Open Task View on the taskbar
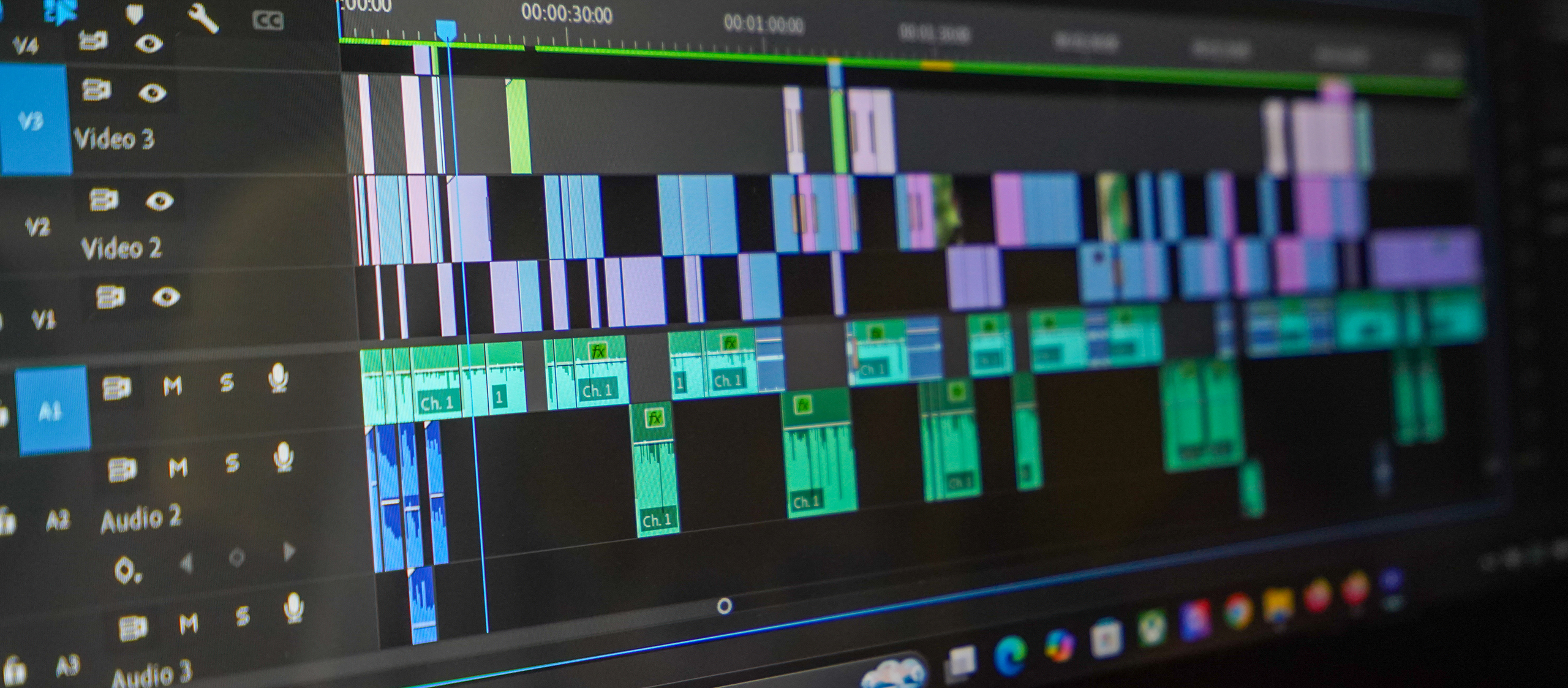1568x688 pixels. click(x=962, y=665)
